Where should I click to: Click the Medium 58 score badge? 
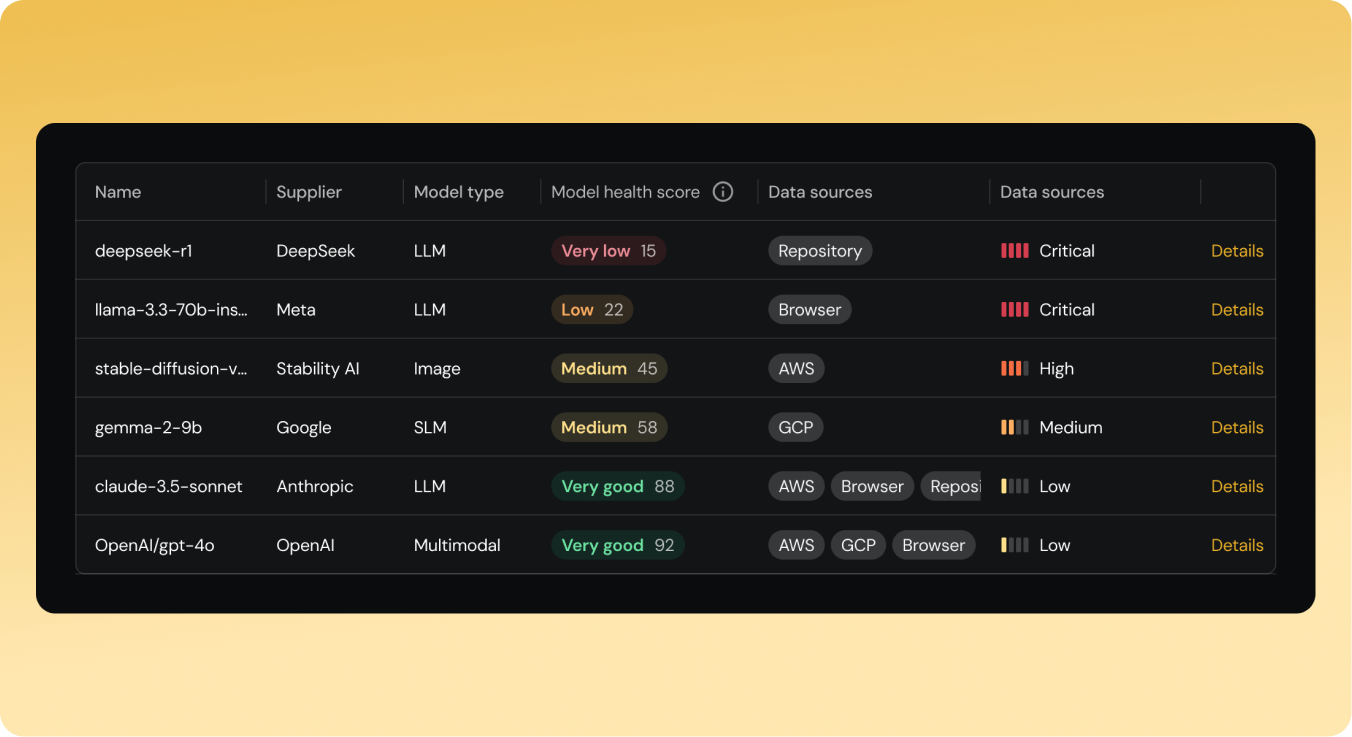609,428
